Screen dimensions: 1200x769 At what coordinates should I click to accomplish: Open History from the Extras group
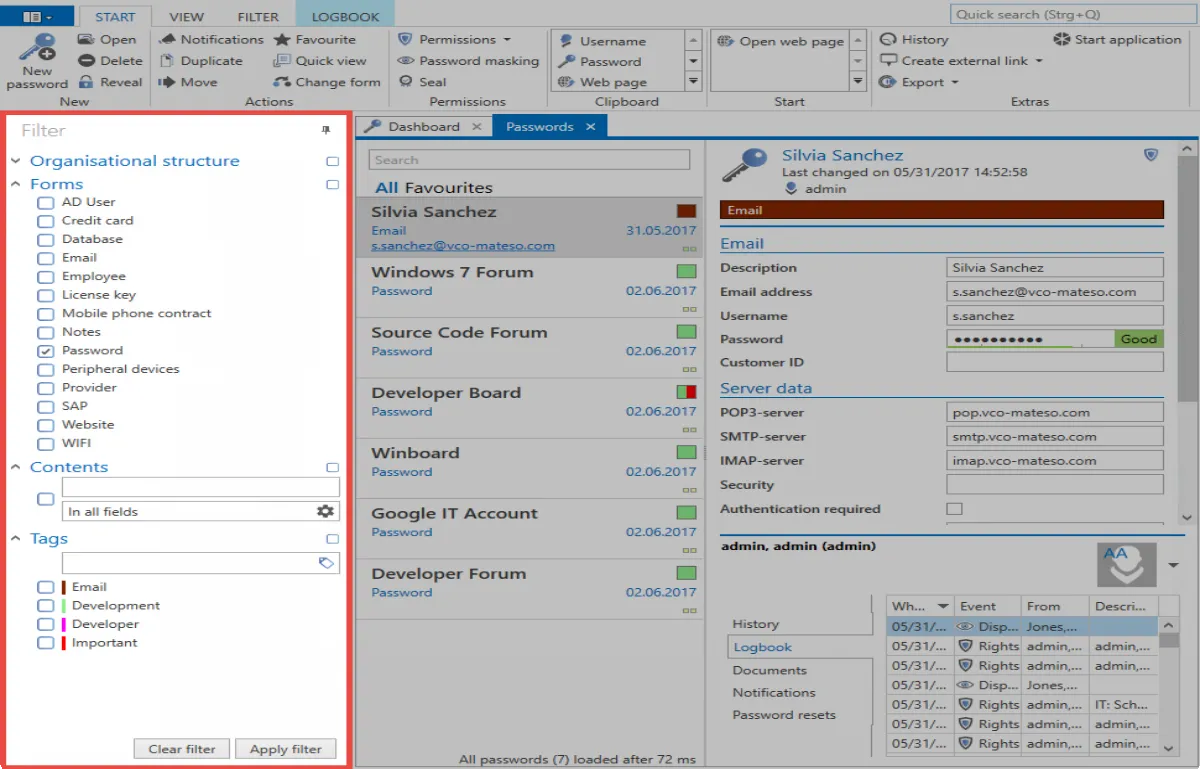coord(914,40)
